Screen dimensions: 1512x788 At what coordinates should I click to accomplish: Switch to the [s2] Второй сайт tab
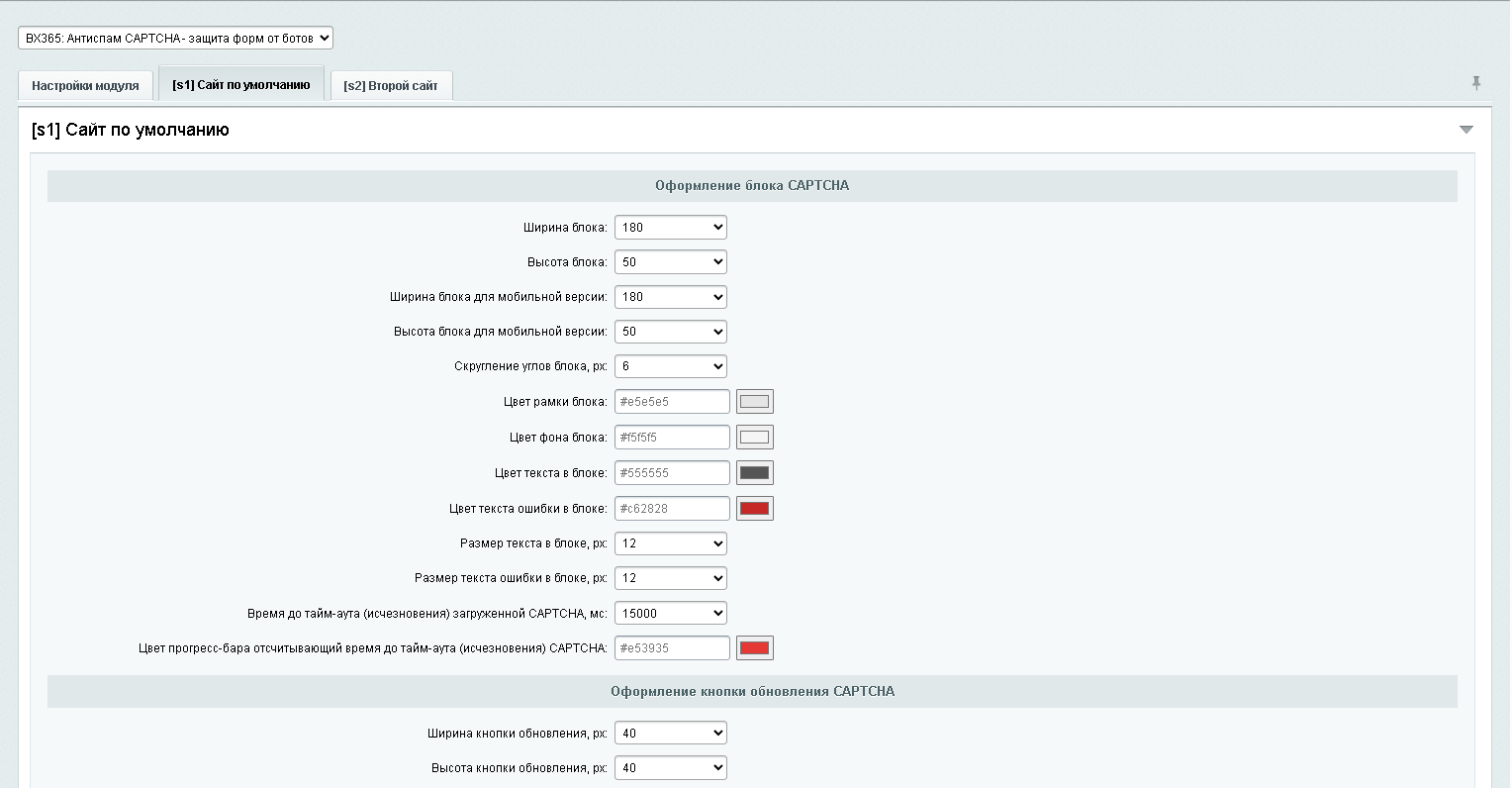(391, 86)
